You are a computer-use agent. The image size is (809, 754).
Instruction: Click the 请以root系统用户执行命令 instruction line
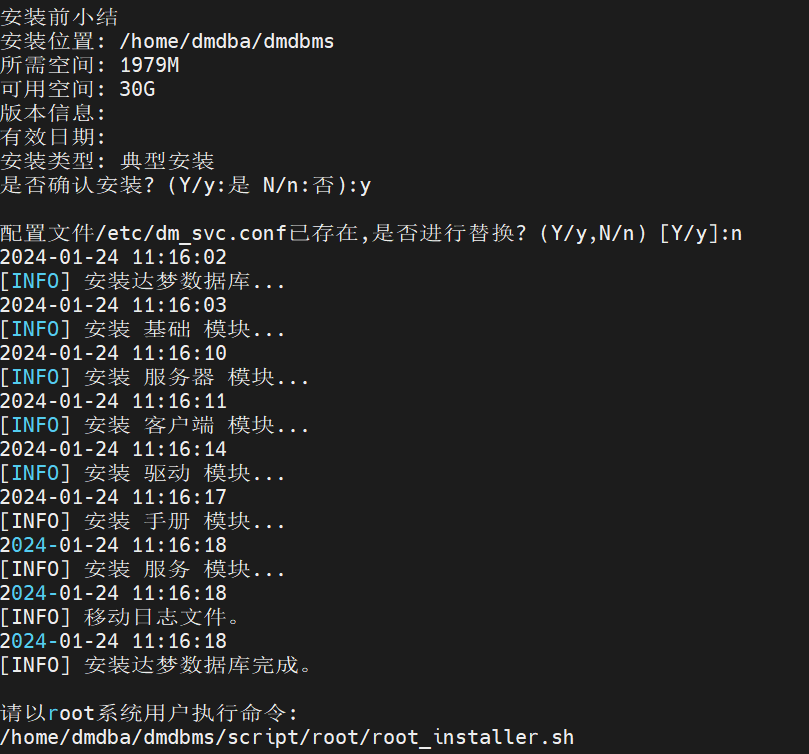(x=149, y=713)
